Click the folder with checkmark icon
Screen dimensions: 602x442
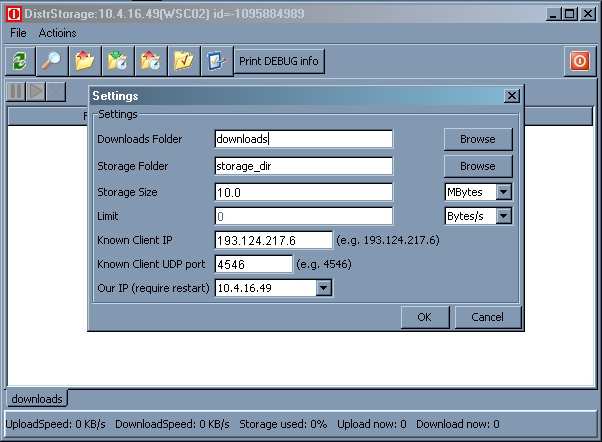[x=184, y=61]
